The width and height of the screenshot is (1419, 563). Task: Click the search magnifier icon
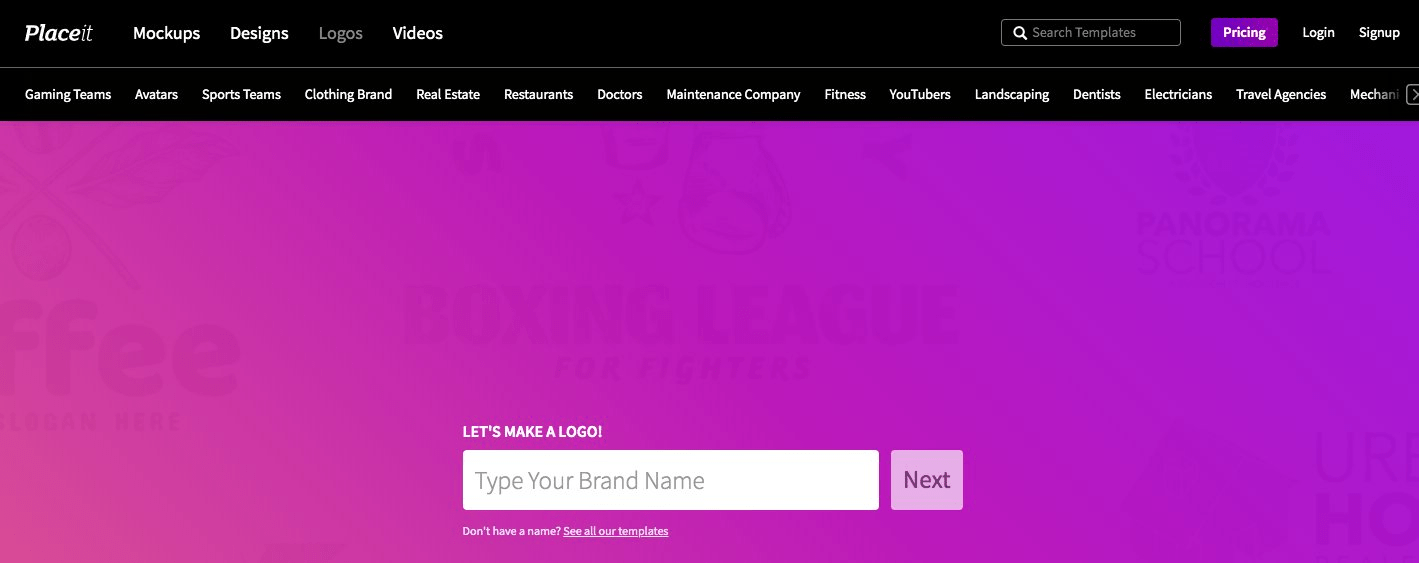tap(1019, 33)
